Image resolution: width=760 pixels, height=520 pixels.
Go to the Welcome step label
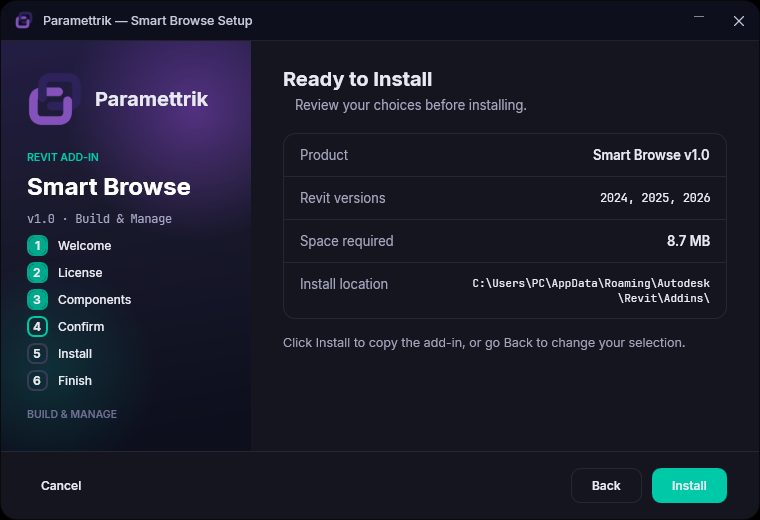click(85, 246)
